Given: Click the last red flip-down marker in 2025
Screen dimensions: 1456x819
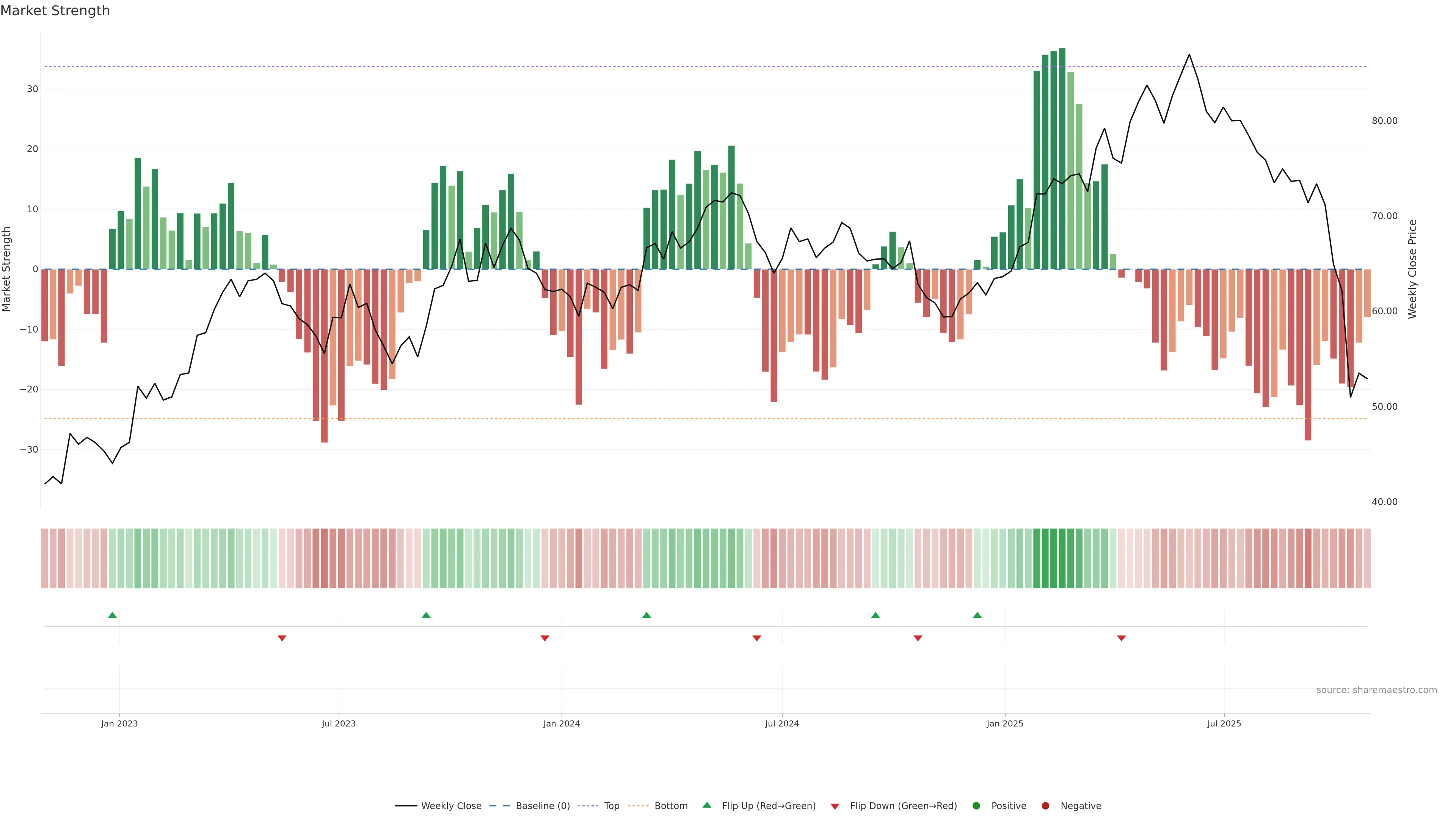Looking at the screenshot, I should pos(1122,638).
